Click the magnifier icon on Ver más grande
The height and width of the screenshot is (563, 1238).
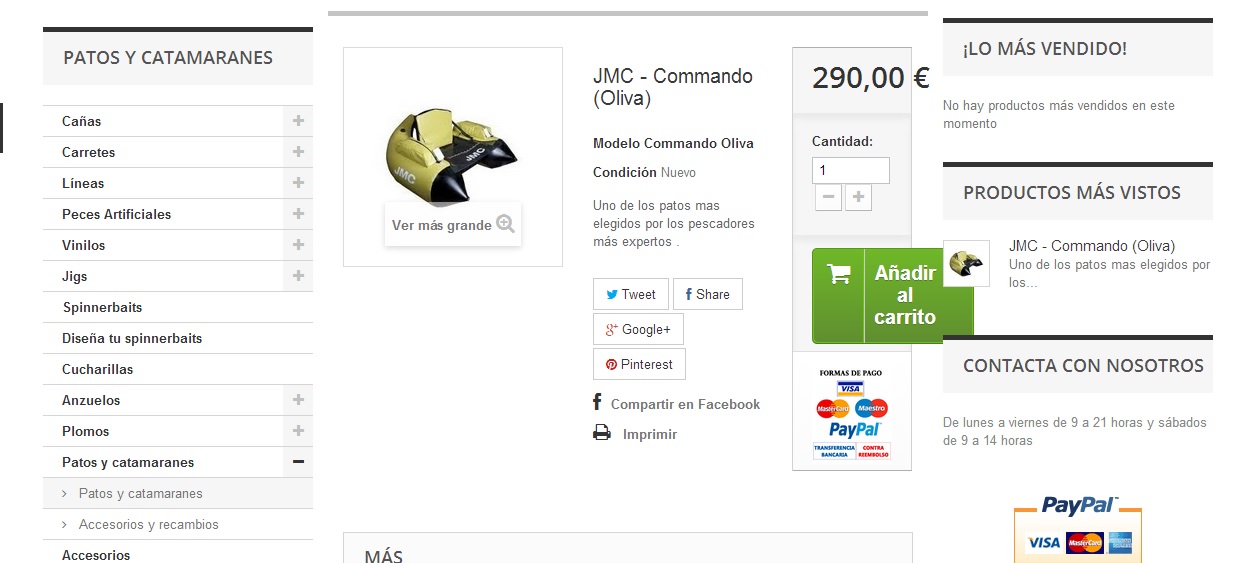coord(506,224)
